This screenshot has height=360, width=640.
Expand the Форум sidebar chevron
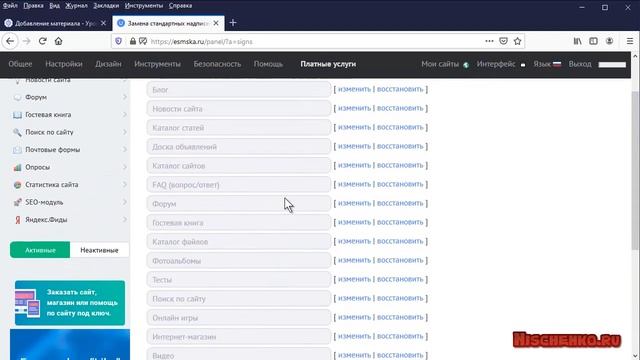[x=124, y=97]
